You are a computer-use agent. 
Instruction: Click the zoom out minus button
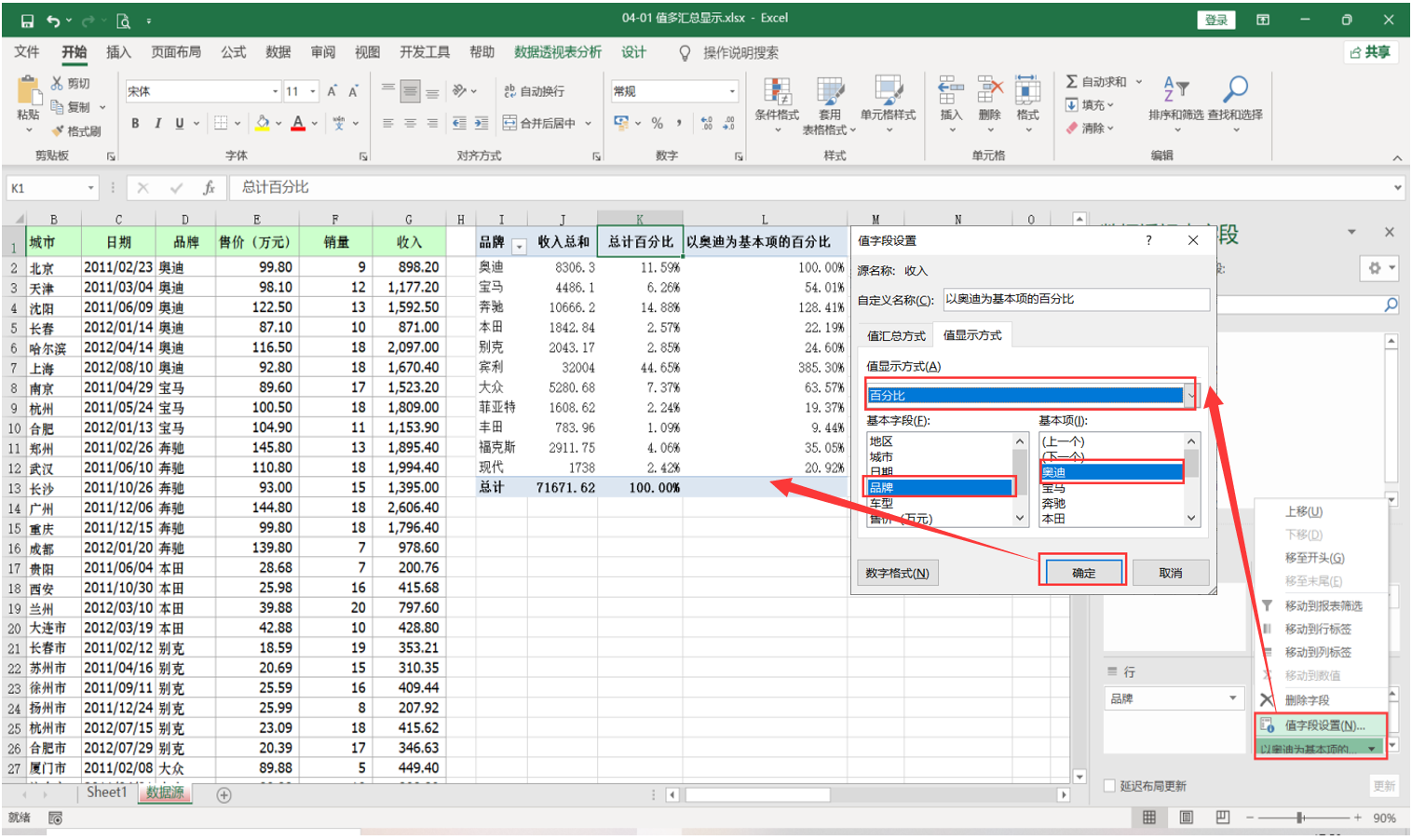click(x=1249, y=818)
